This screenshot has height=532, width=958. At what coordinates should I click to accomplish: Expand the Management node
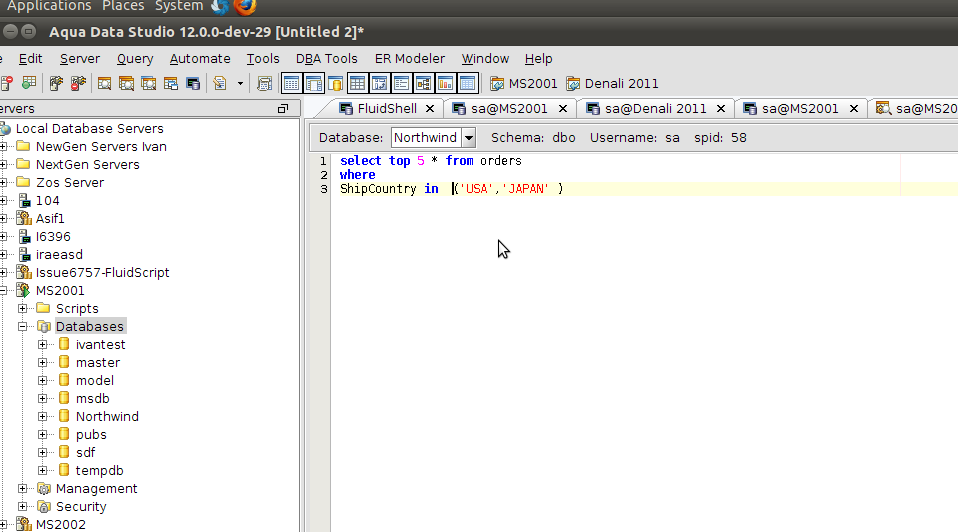tap(23, 489)
